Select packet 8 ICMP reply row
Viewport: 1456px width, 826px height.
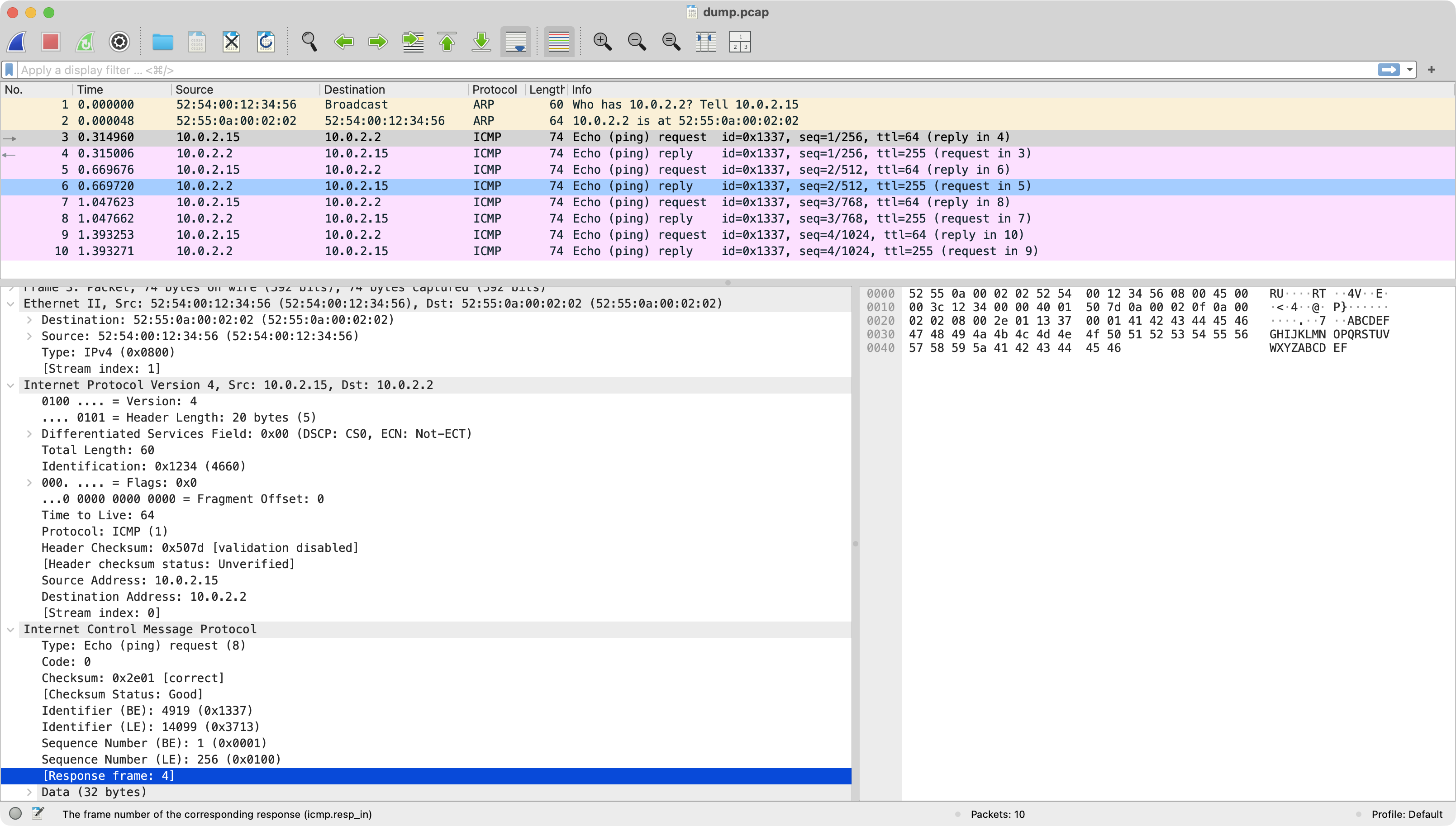point(567,218)
